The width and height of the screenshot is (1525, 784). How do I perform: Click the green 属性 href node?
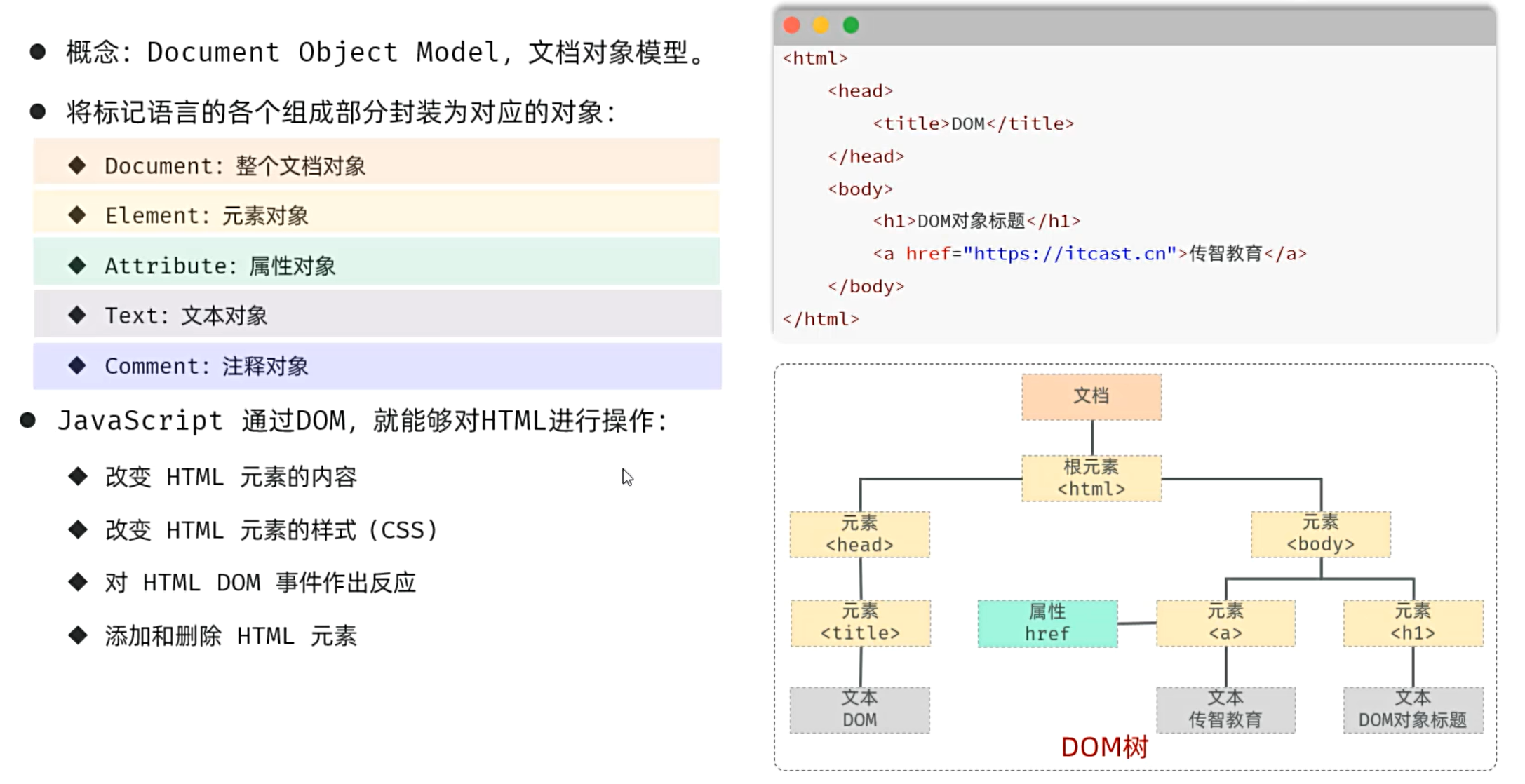[1047, 623]
